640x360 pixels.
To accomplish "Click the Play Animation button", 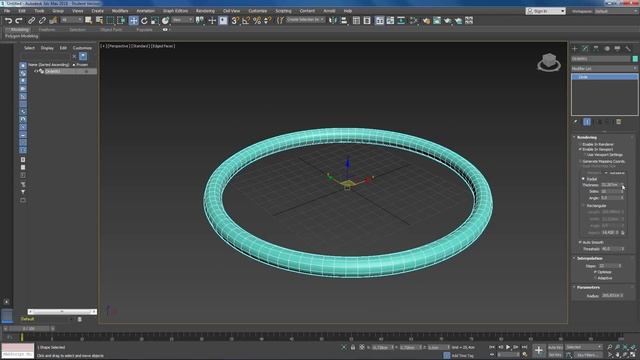I will point(508,347).
